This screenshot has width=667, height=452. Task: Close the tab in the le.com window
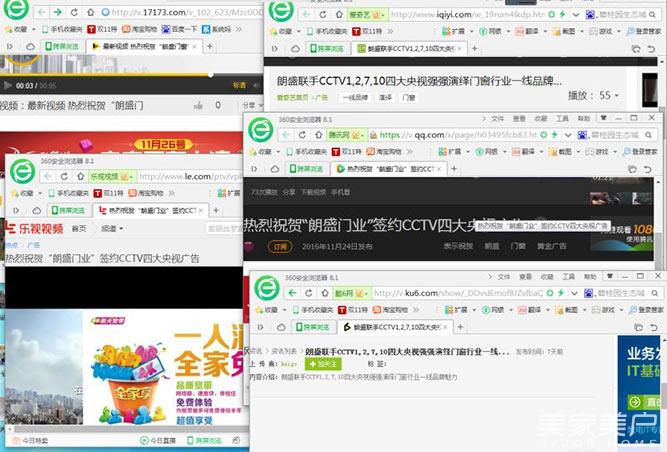(201, 211)
